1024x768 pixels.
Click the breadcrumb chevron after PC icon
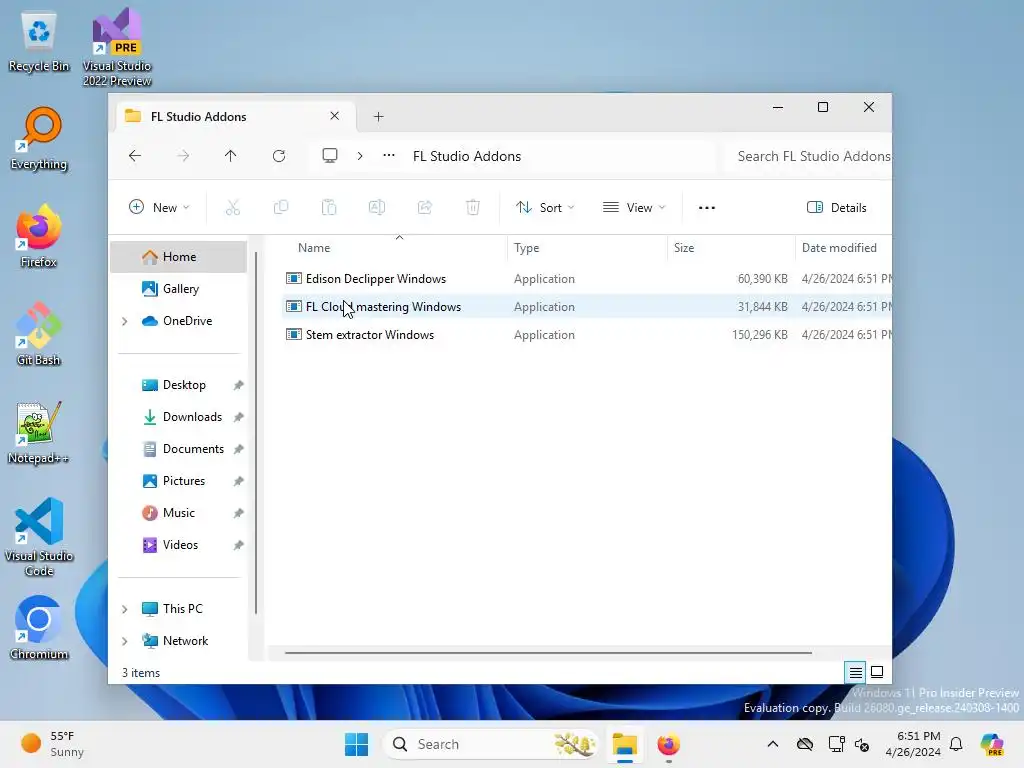click(x=360, y=156)
